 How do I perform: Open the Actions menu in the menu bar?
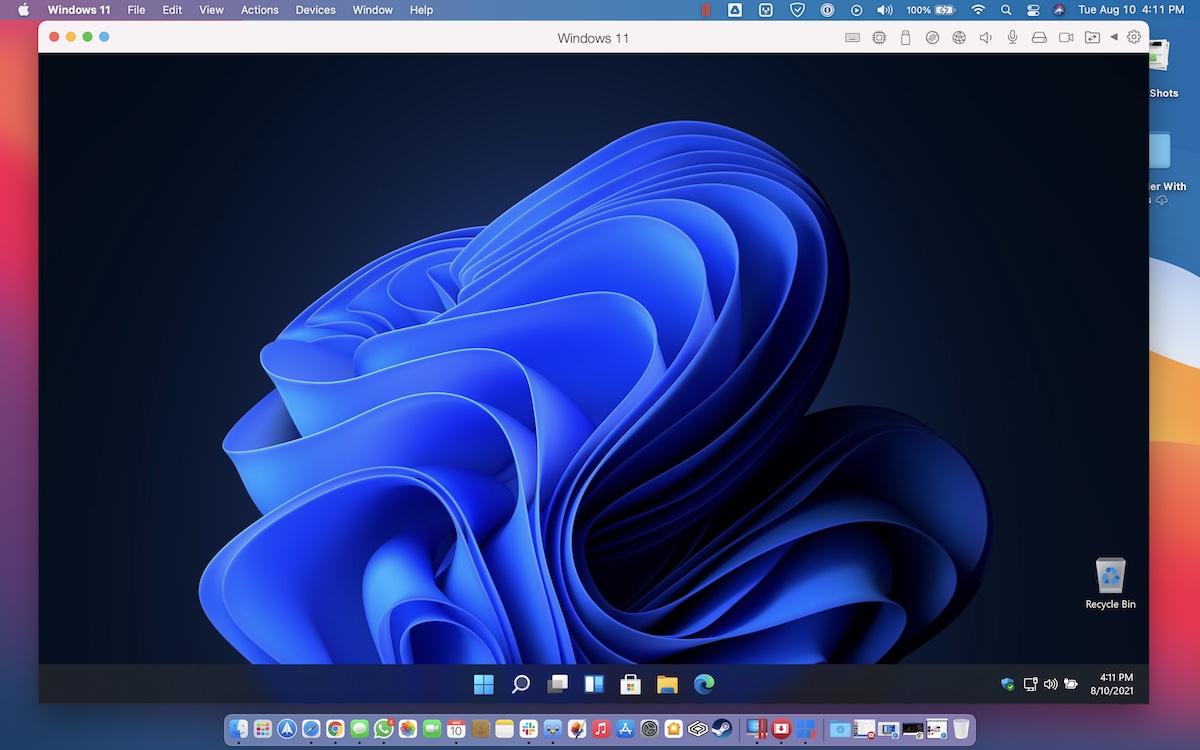coord(259,10)
